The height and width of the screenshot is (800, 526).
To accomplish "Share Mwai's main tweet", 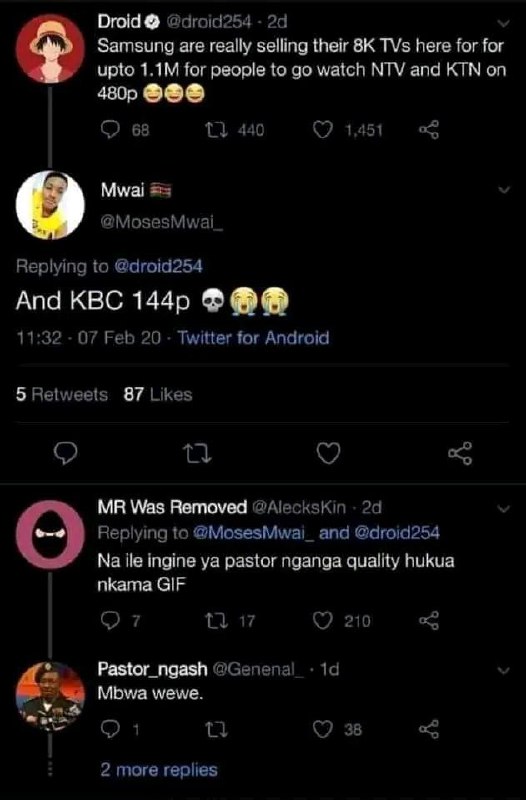I will click(x=460, y=453).
